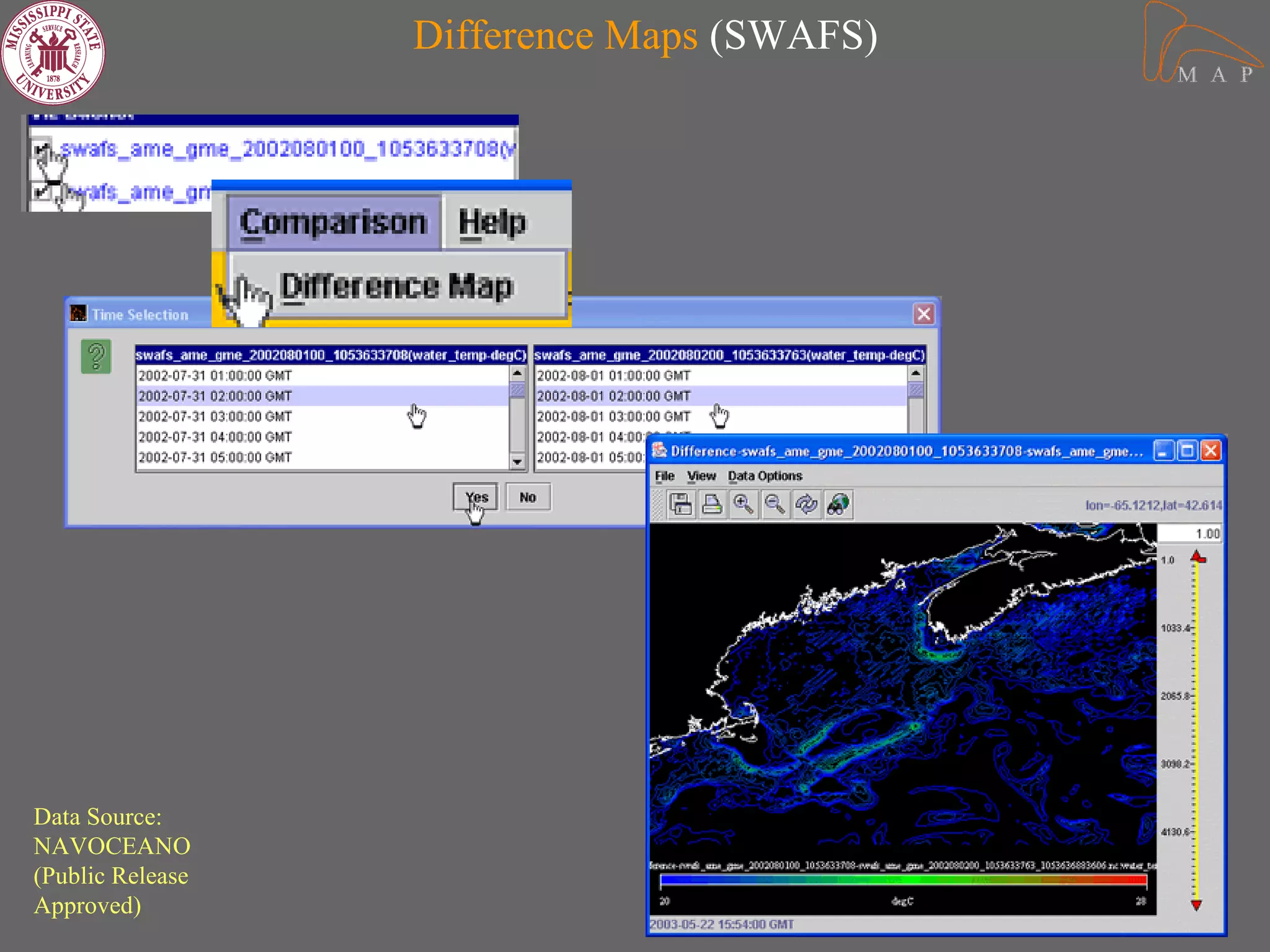This screenshot has height=952, width=1270.
Task: Select 2002-08-01 03:00:00 GMT in right list
Action: click(721, 416)
